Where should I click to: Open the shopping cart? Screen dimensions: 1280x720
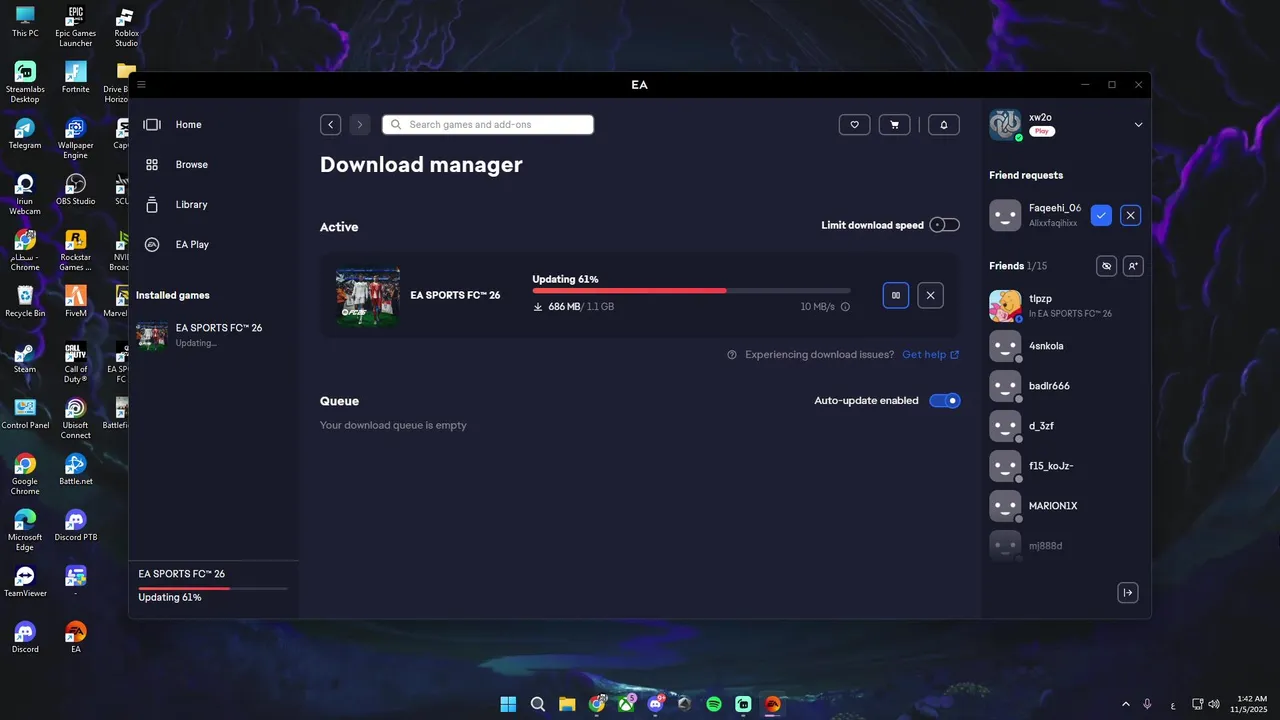(x=894, y=125)
